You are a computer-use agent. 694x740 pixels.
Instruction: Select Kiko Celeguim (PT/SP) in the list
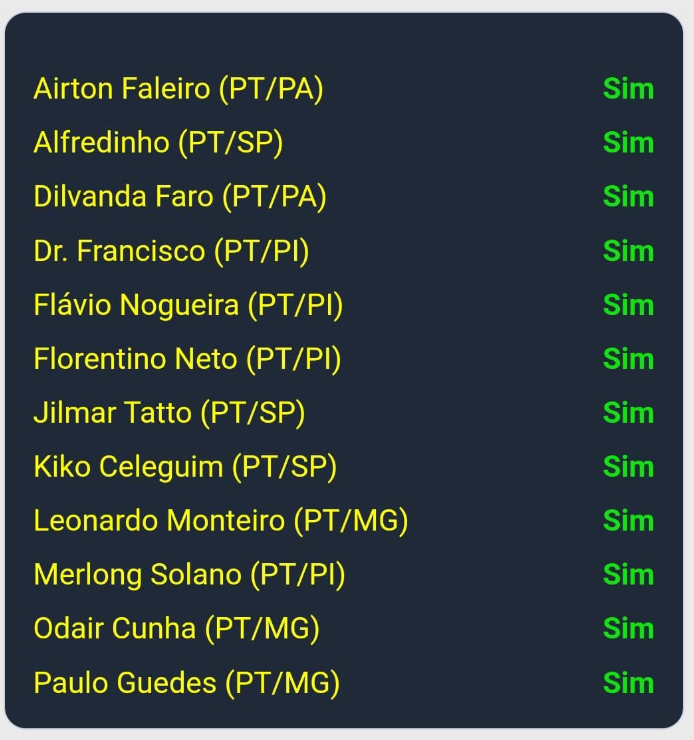[185, 467]
